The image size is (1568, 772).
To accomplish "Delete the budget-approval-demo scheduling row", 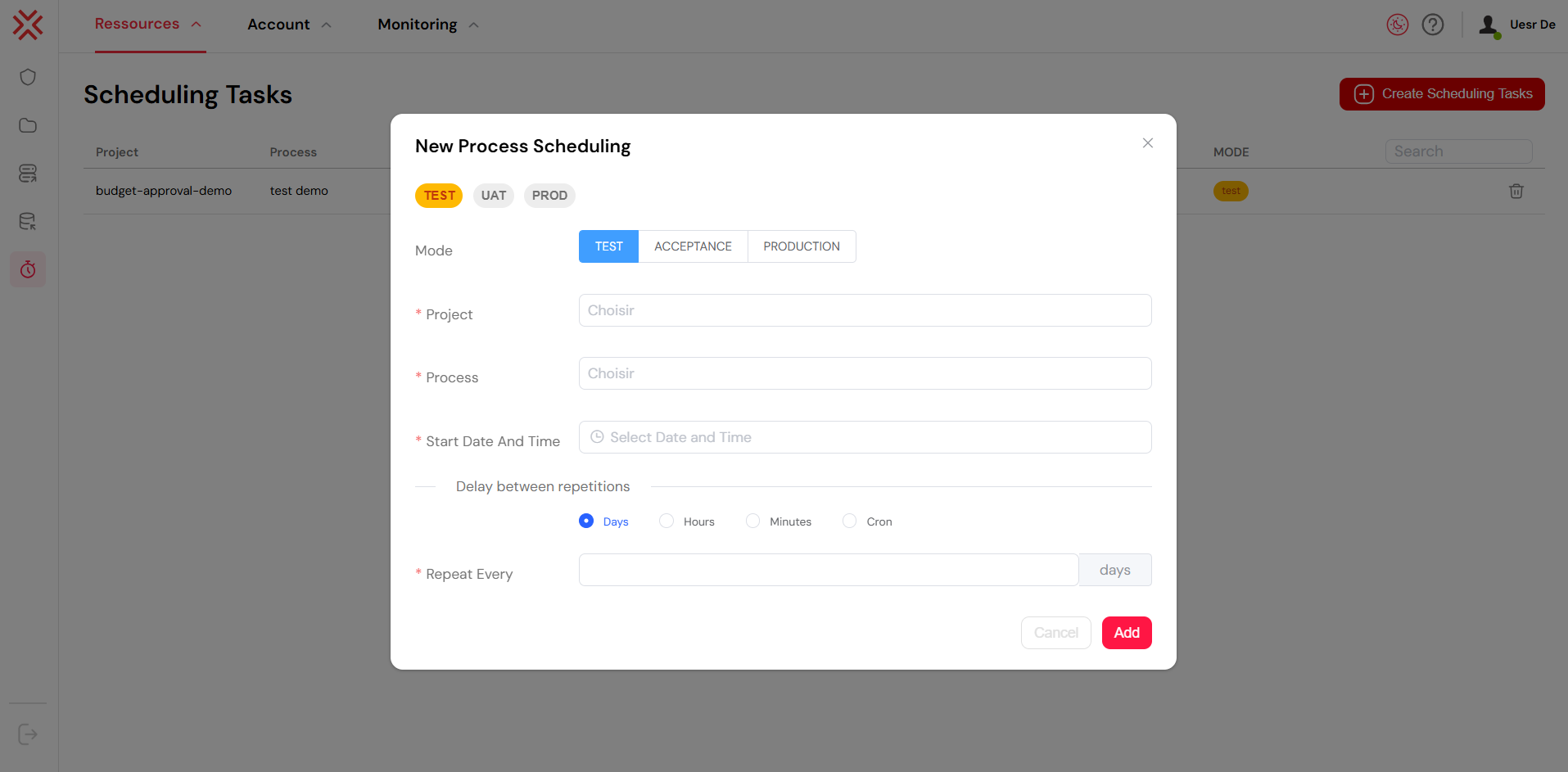I will 1516,191.
